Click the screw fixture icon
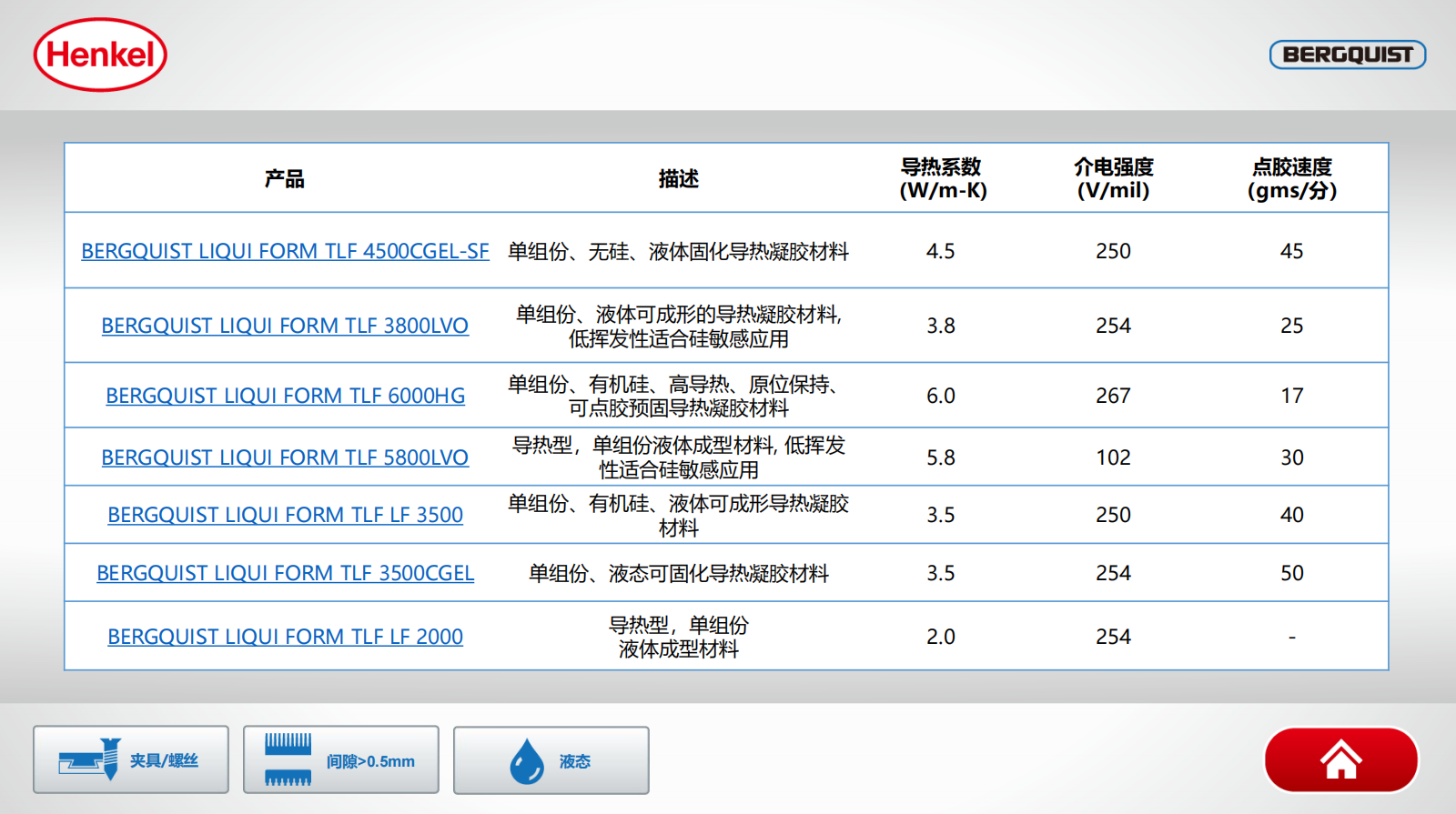The image size is (1456, 814). (90, 759)
